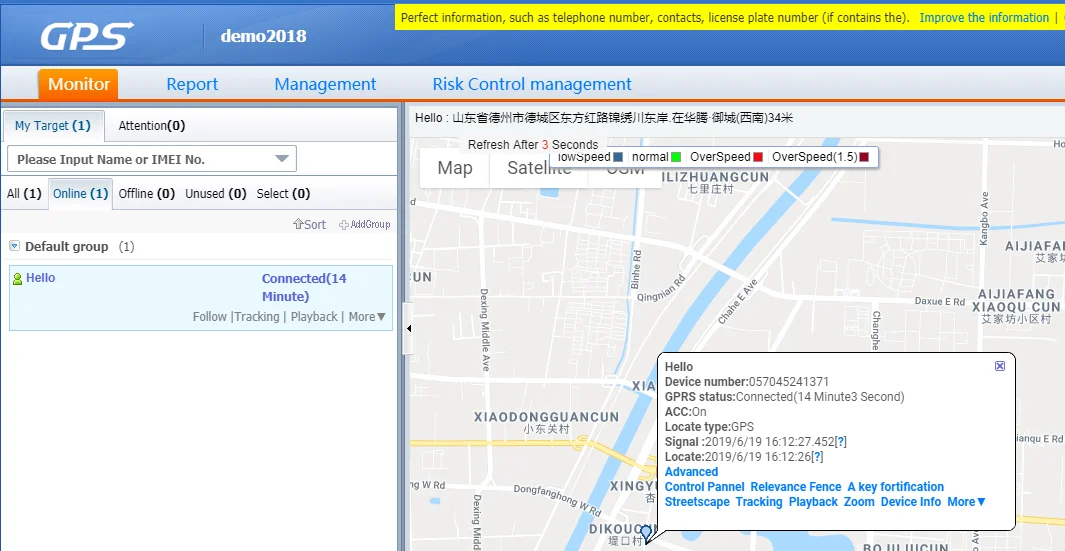Click the device location marker on the map
The image size is (1065, 551).
tap(647, 533)
